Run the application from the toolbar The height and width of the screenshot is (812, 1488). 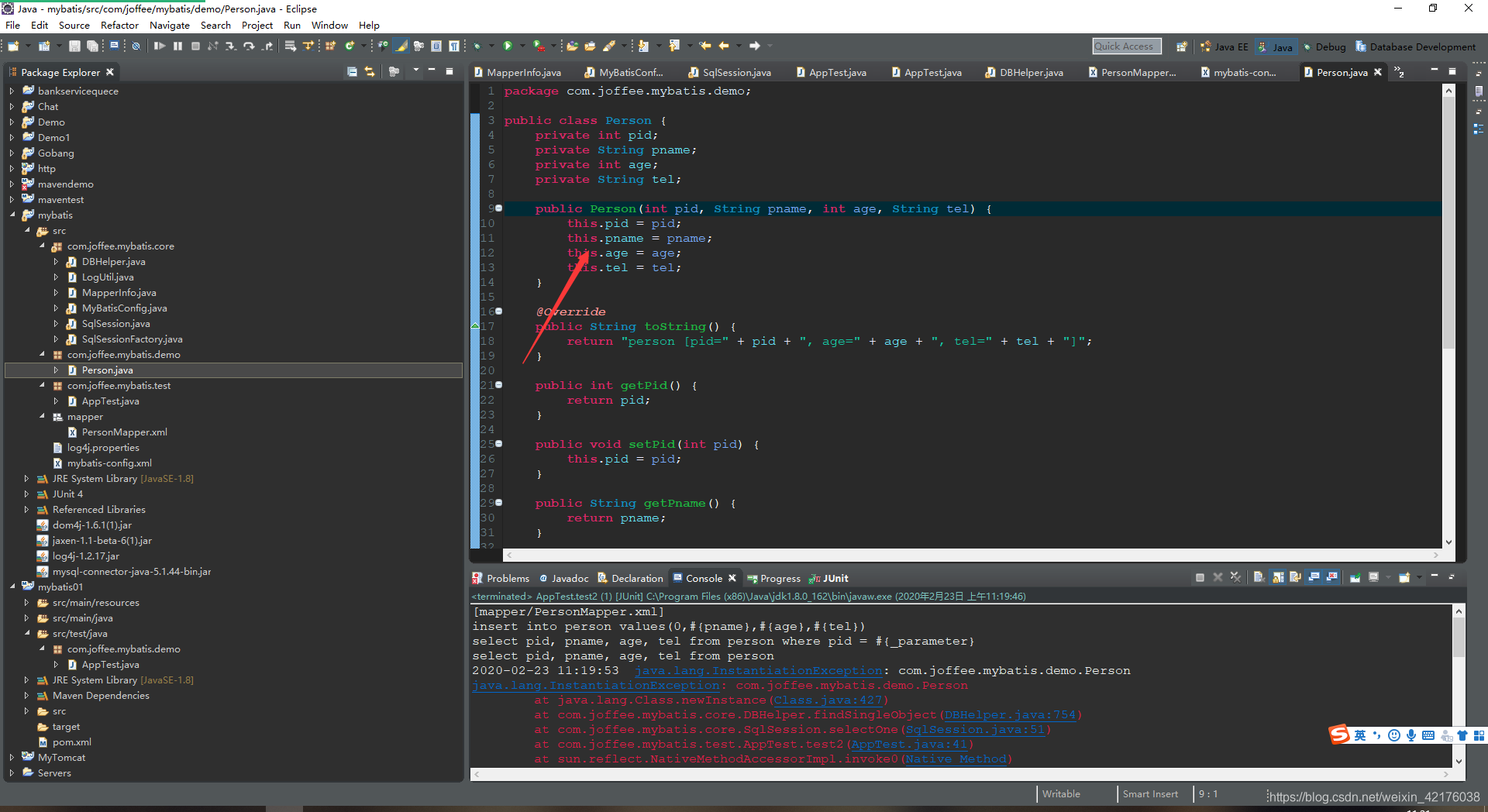tap(508, 46)
